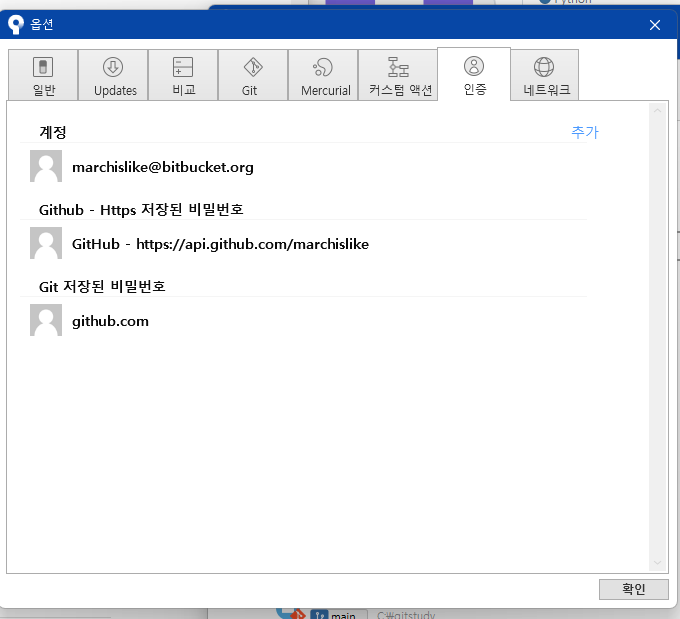The image size is (680, 619).
Task: Click the 추가 add account link
Action: coord(585,132)
